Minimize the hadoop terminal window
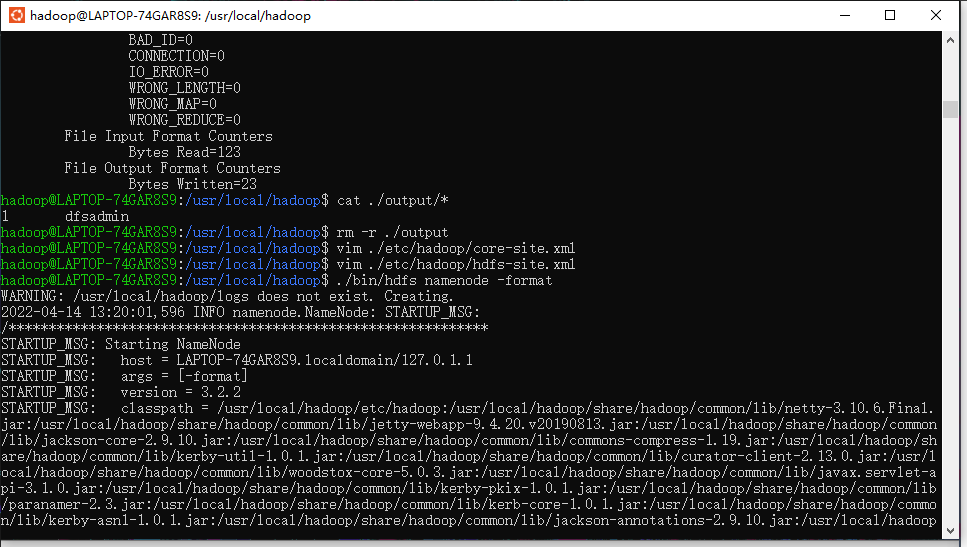967x547 pixels. pyautogui.click(x=845, y=15)
